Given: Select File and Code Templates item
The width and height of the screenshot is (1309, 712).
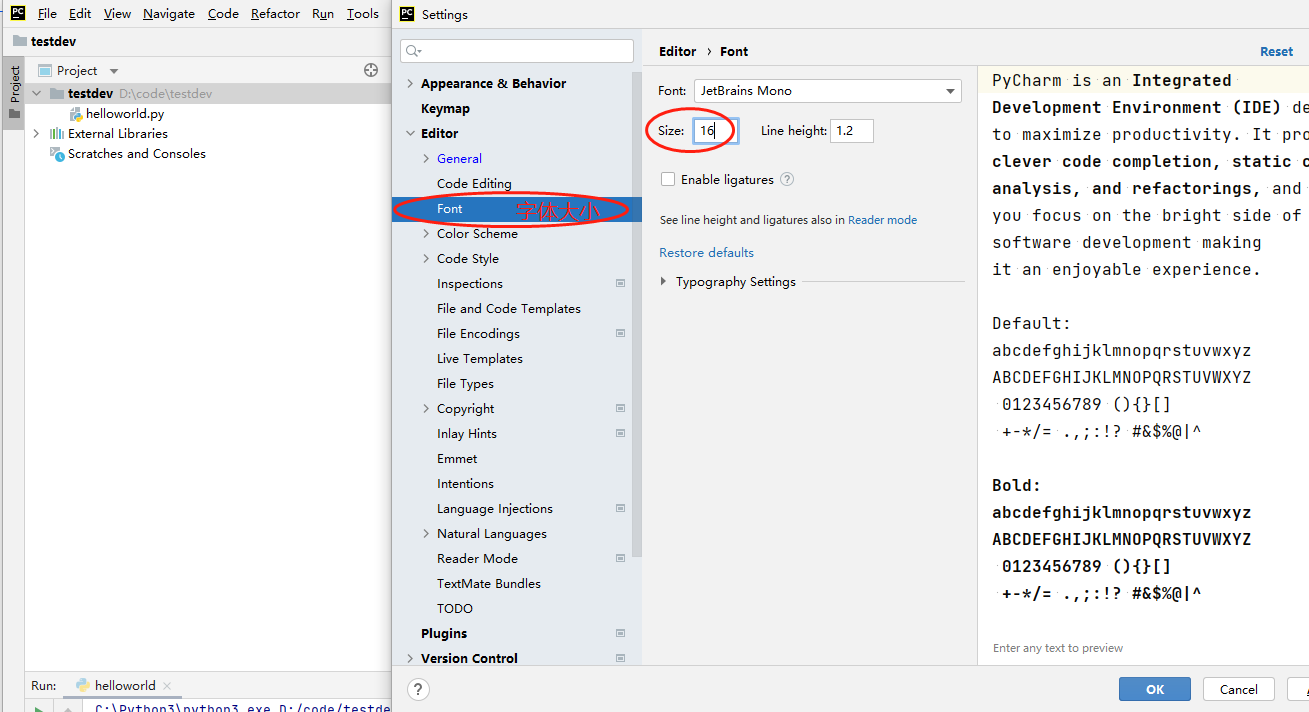Looking at the screenshot, I should point(509,309).
